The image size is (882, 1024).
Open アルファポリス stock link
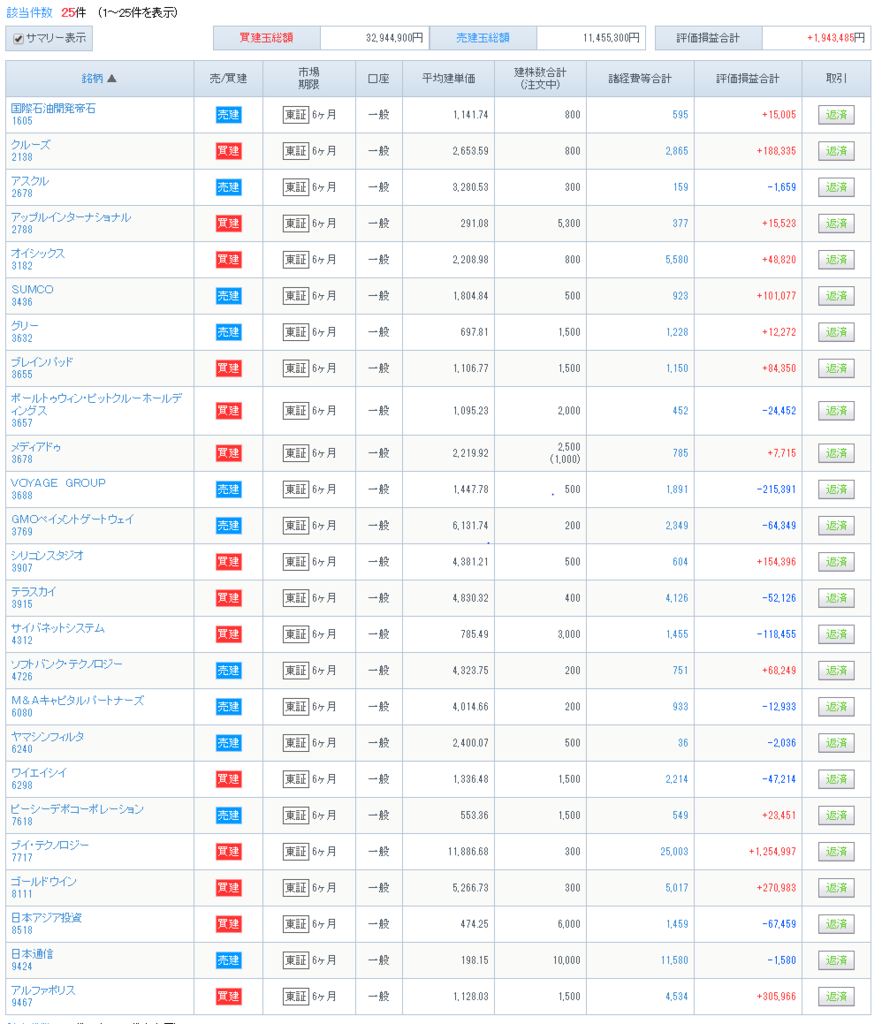click(43, 991)
